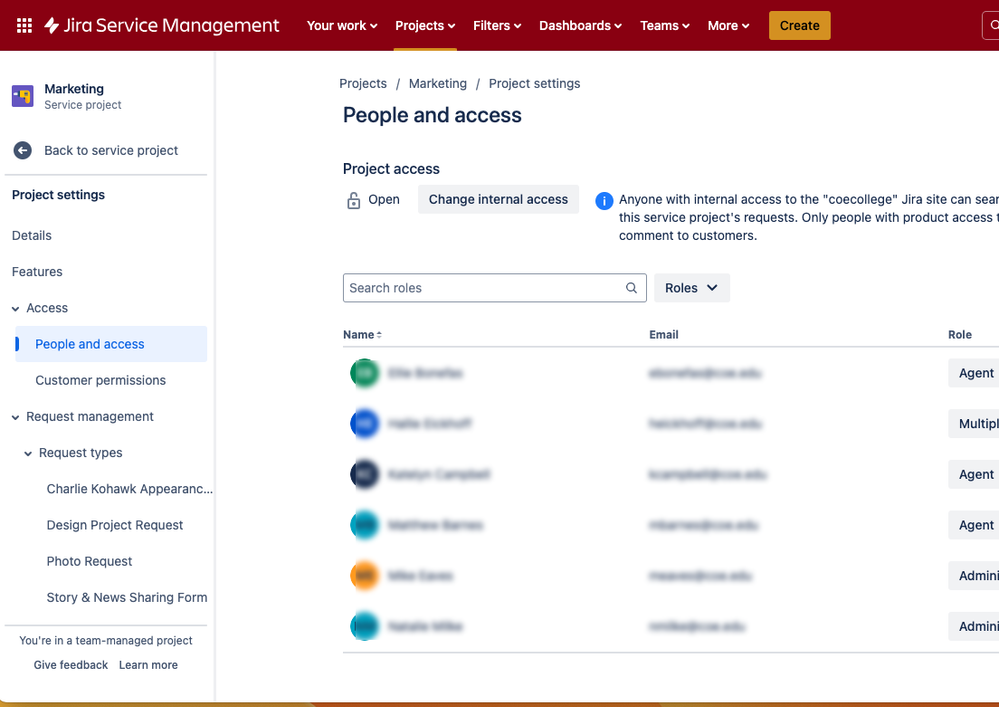Open the Dashboards dropdown menu
Screen dimensions: 999x707
coord(580,25)
